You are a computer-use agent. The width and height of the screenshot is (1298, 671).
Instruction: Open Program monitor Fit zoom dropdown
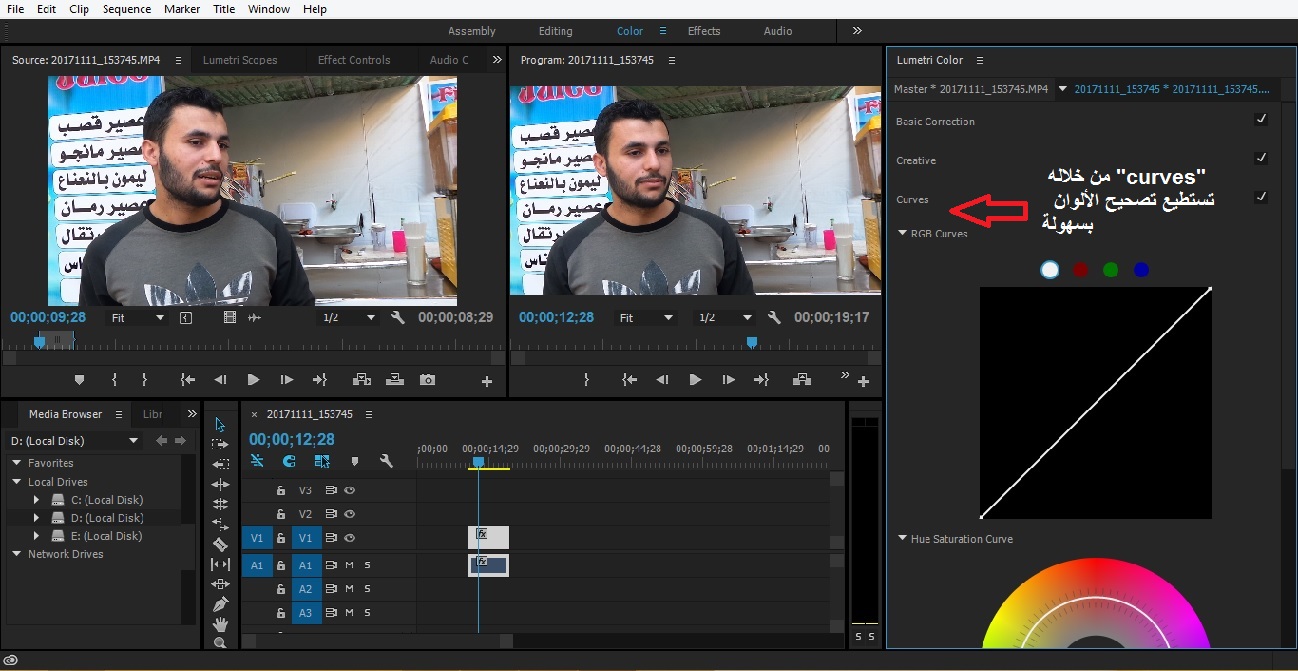click(647, 318)
